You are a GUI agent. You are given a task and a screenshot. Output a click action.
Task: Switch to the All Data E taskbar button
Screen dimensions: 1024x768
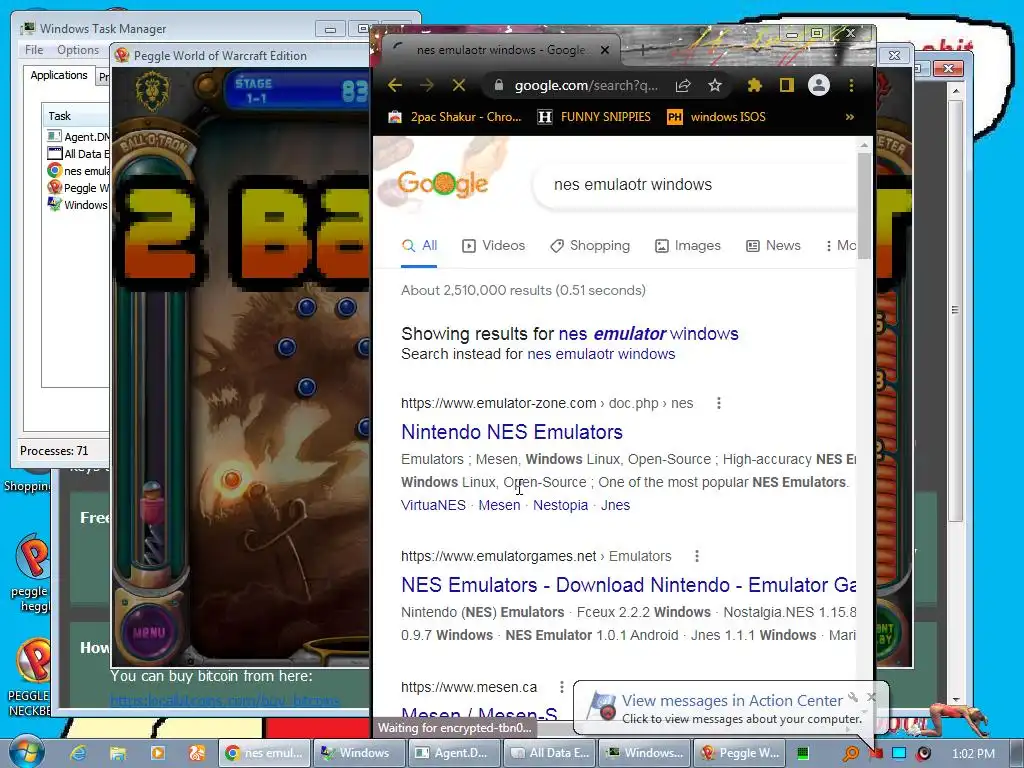click(x=549, y=753)
